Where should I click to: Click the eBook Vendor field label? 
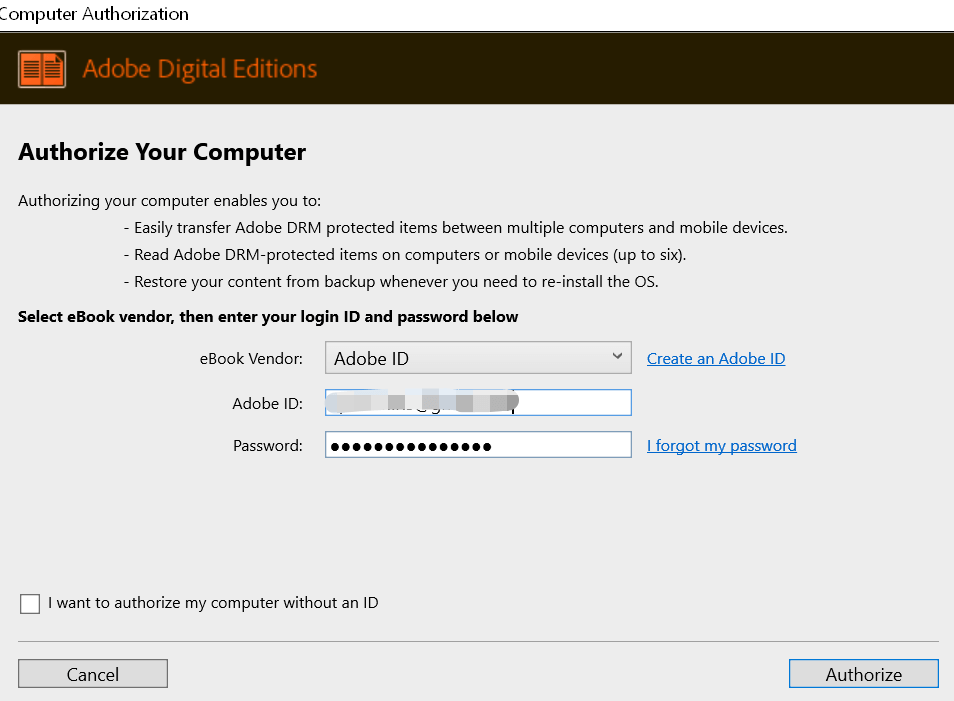251,358
